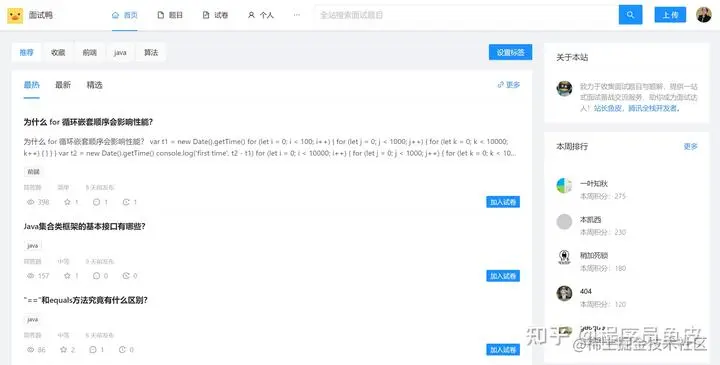This screenshot has height=365, width=720.
Task: Open question 为什么 for 循环嵌套顺序会影响性能?
Action: 88,122
